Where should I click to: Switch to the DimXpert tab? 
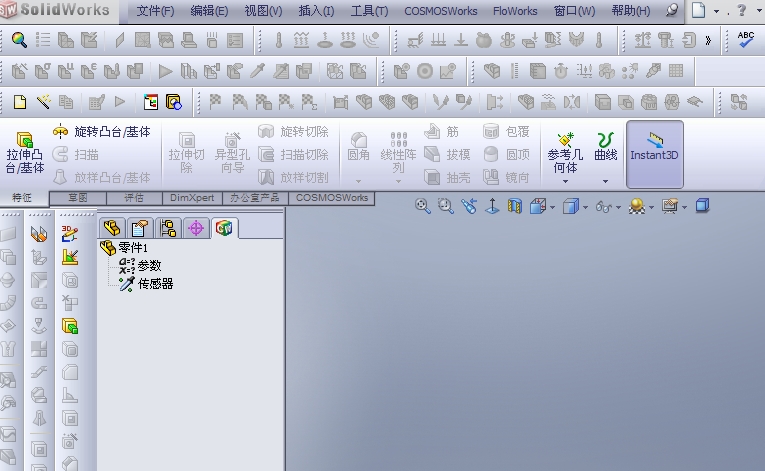tap(192, 198)
